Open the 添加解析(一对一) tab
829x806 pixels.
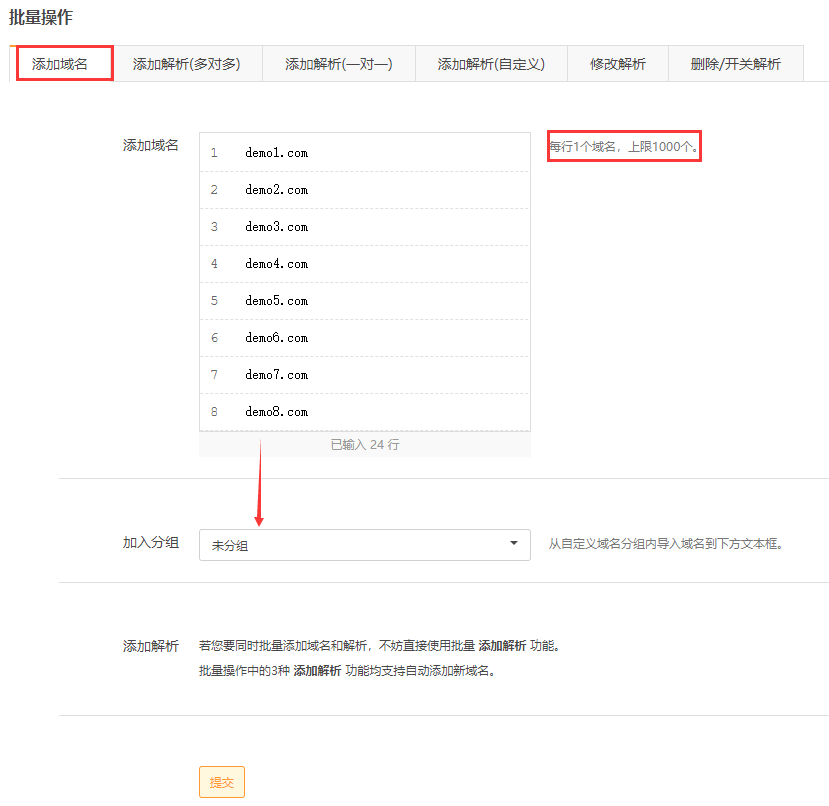tap(338, 64)
